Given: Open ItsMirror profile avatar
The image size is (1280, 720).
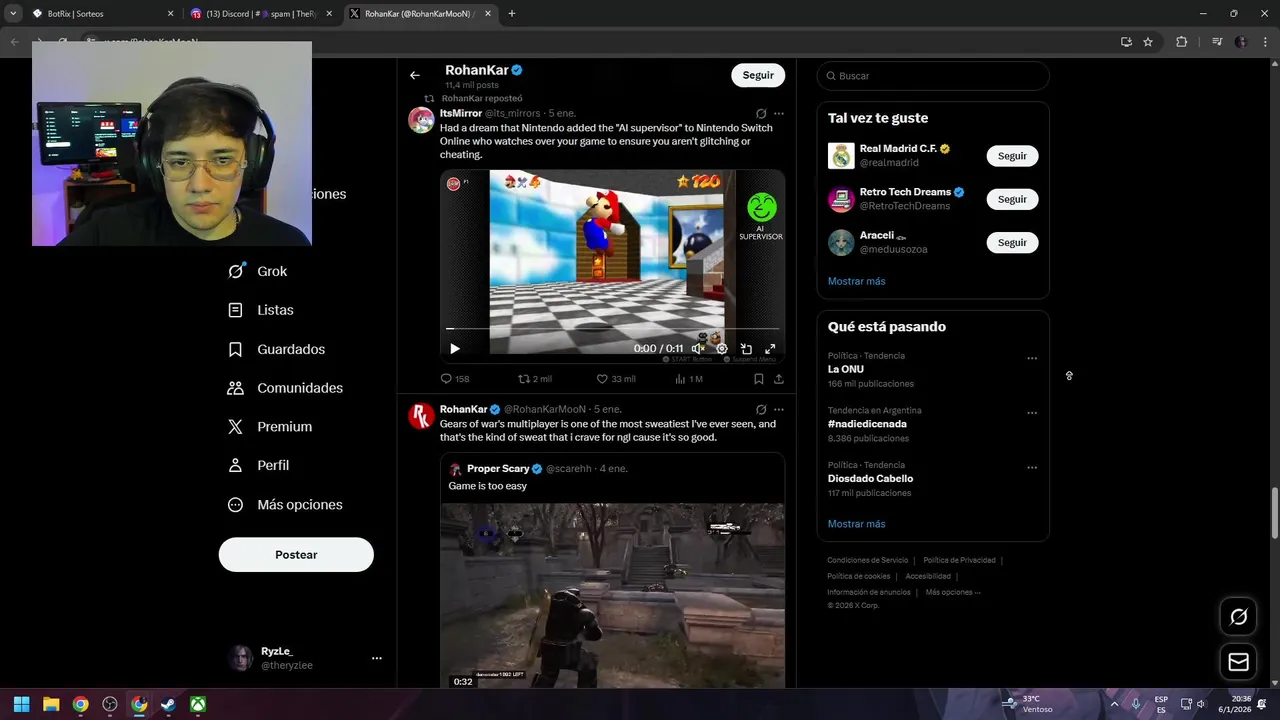Looking at the screenshot, I should [421, 120].
